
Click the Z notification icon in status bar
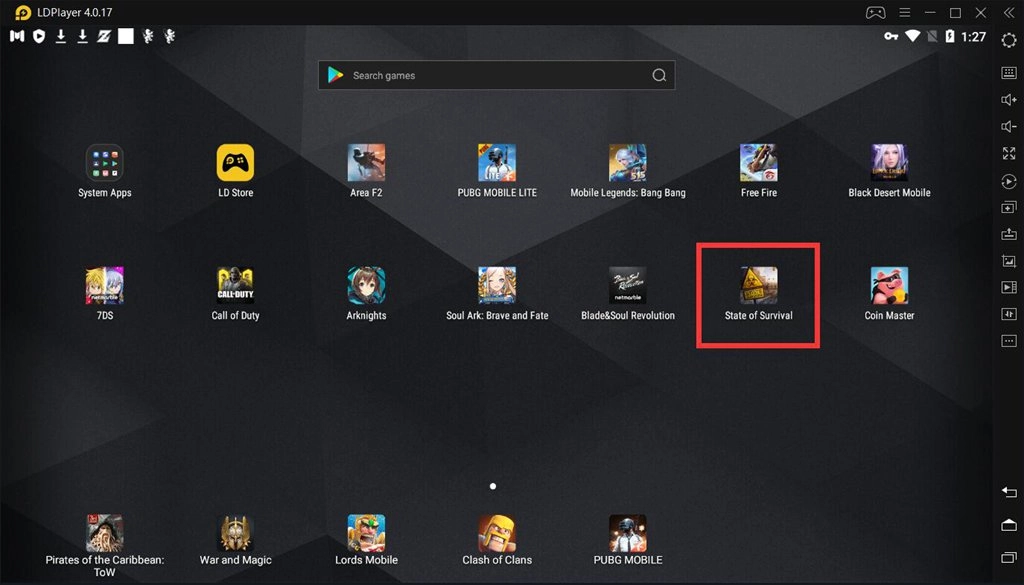click(104, 37)
